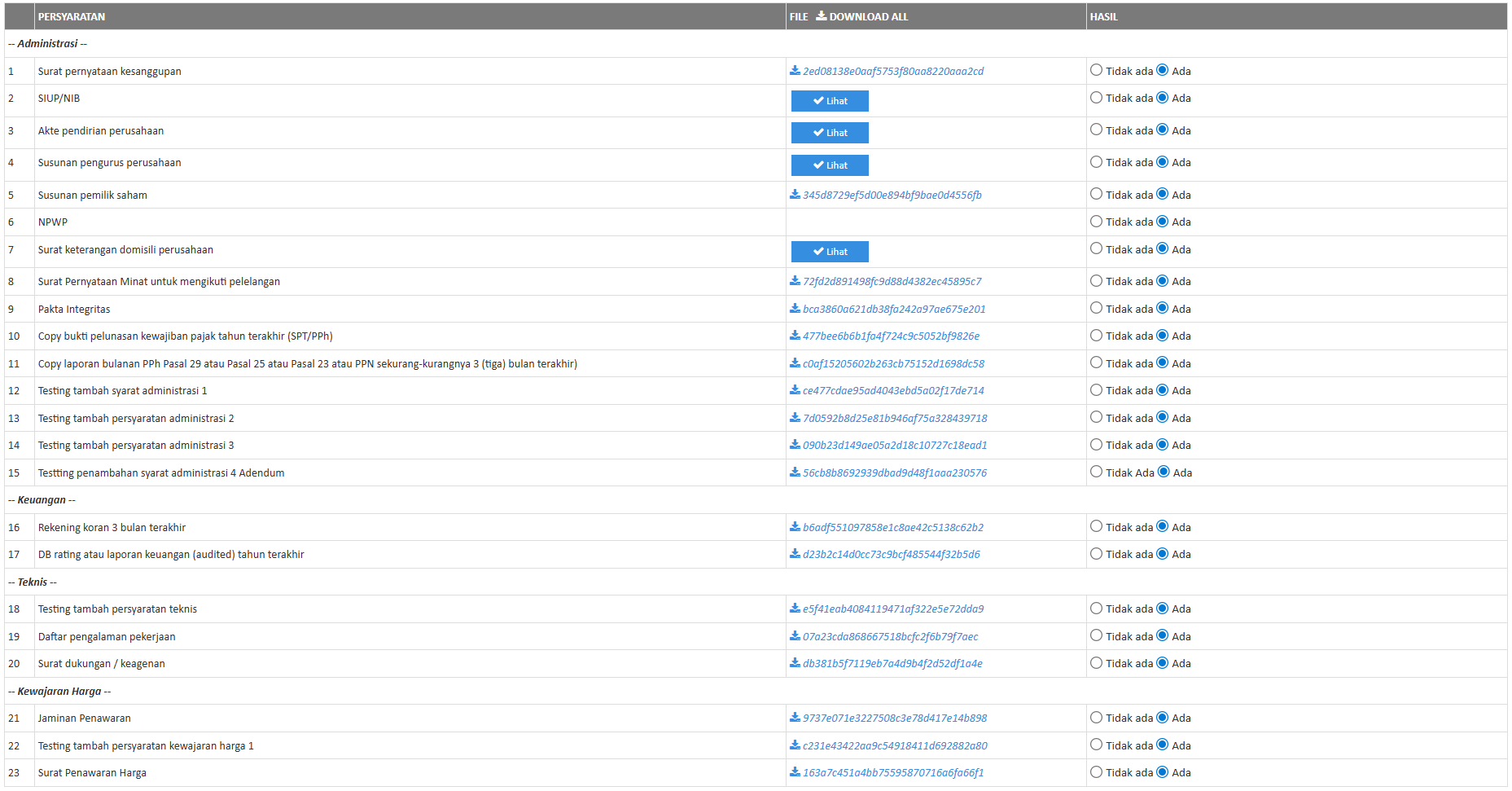The image size is (1512, 791).
Task: Click download icon for Surat dukungan / keagenan
Action: click(x=795, y=663)
